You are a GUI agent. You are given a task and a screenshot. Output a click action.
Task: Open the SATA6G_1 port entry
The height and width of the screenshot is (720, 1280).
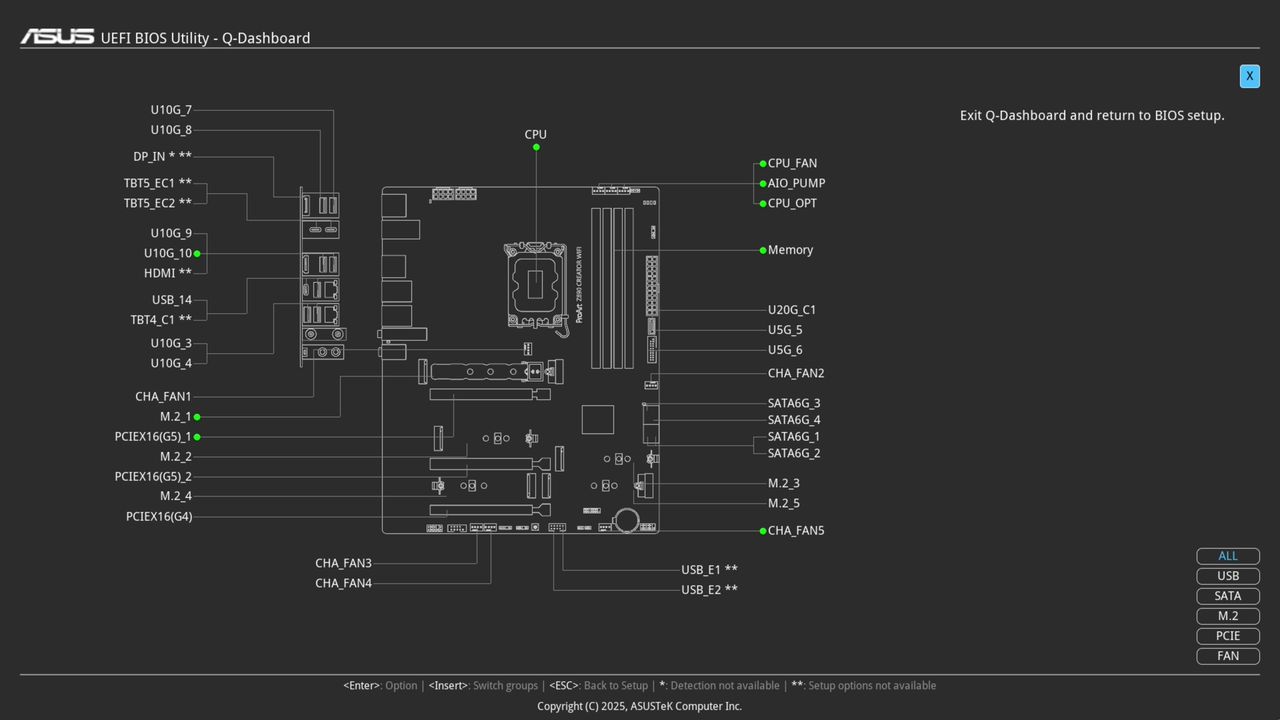[x=794, y=436]
